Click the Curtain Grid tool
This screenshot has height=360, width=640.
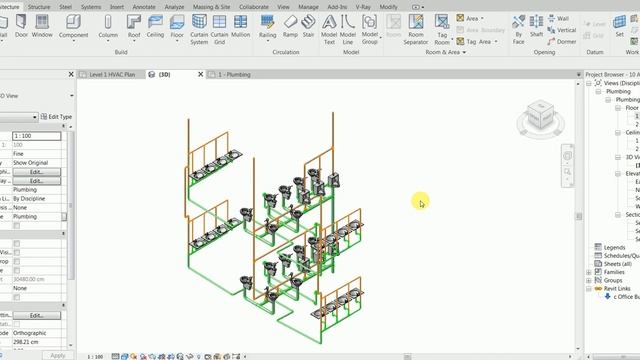click(219, 29)
